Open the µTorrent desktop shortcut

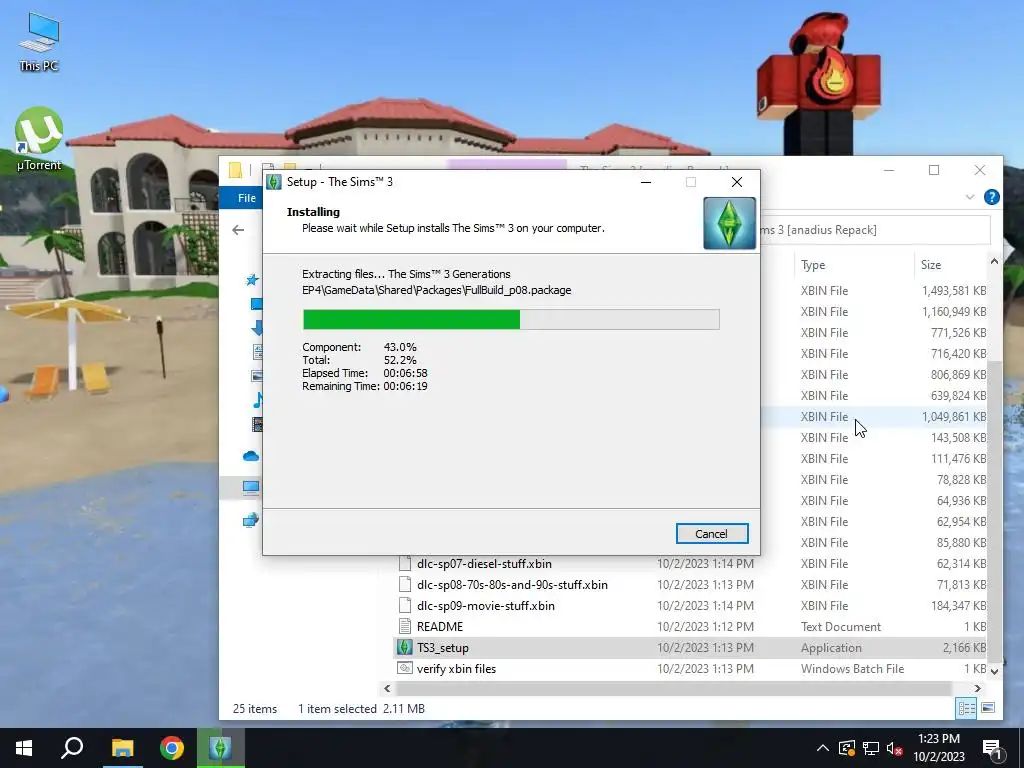click(39, 139)
